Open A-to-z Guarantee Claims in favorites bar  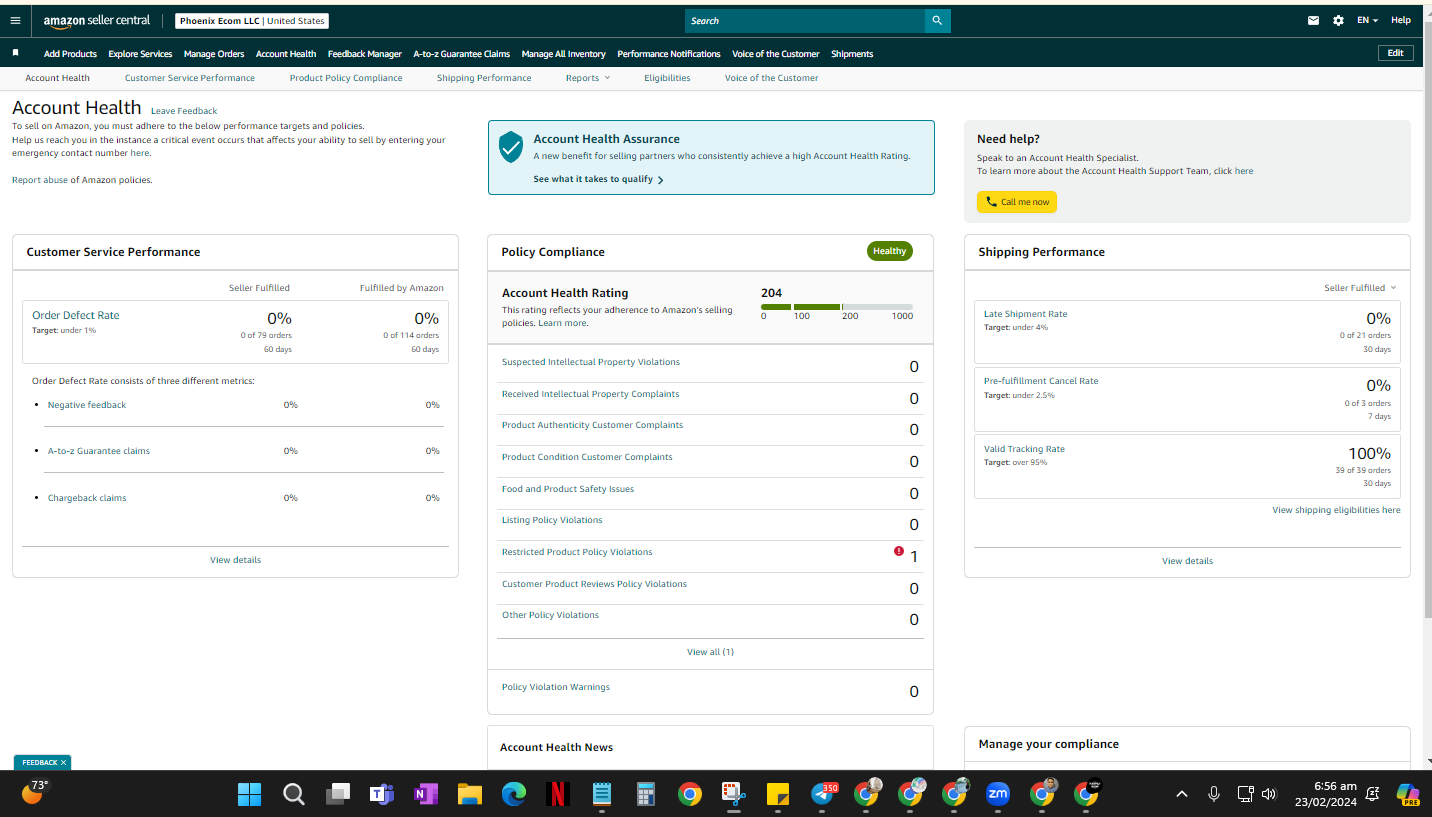[462, 54]
